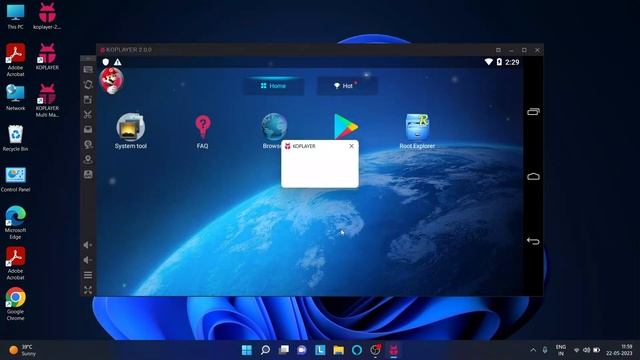Click the multi-window icon below rotate in sidebar

click(x=88, y=100)
